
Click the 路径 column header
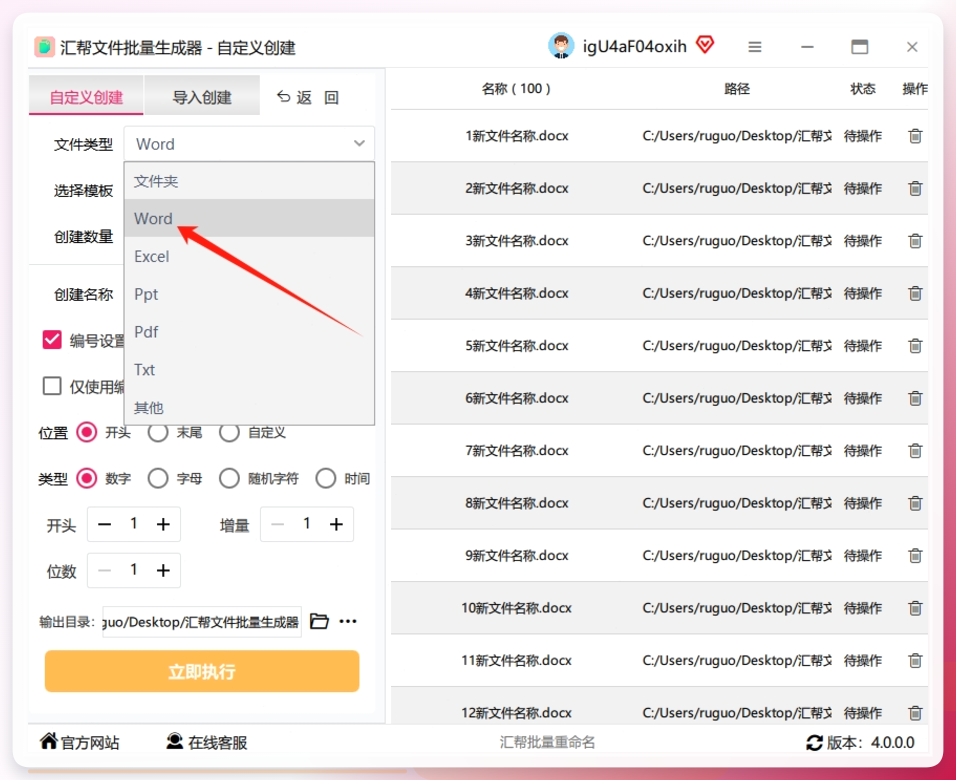pyautogui.click(x=737, y=88)
